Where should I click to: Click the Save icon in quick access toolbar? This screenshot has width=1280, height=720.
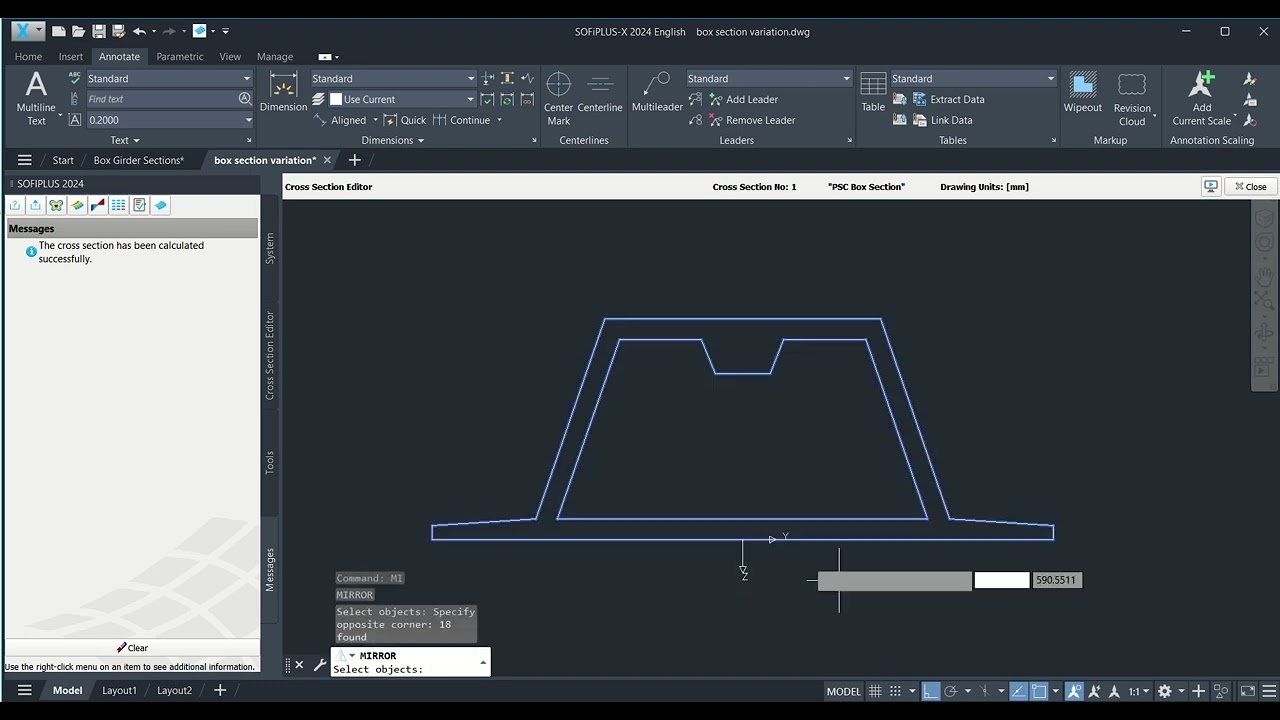[x=98, y=32]
